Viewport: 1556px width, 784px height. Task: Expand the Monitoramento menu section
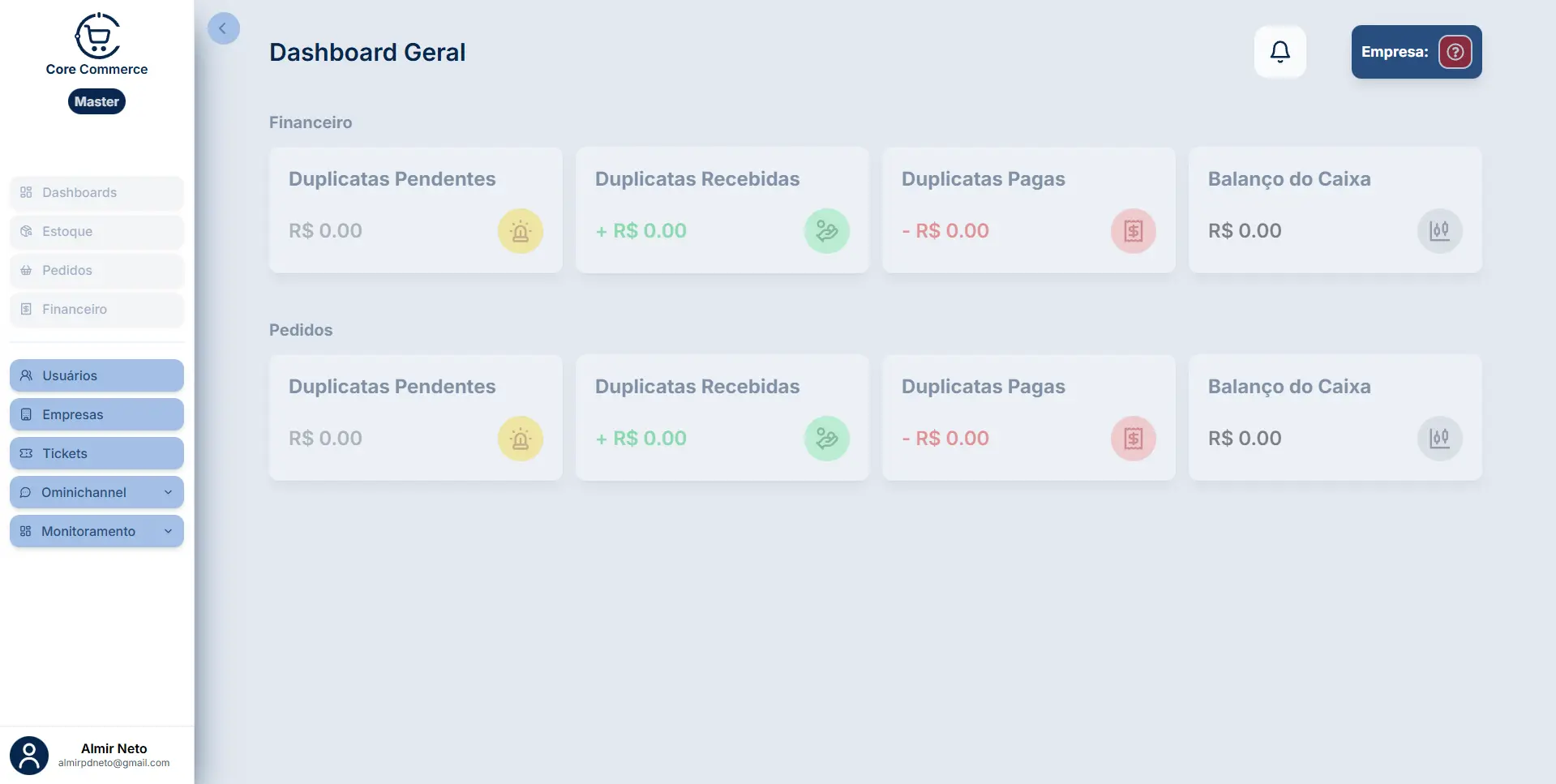pyautogui.click(x=96, y=531)
